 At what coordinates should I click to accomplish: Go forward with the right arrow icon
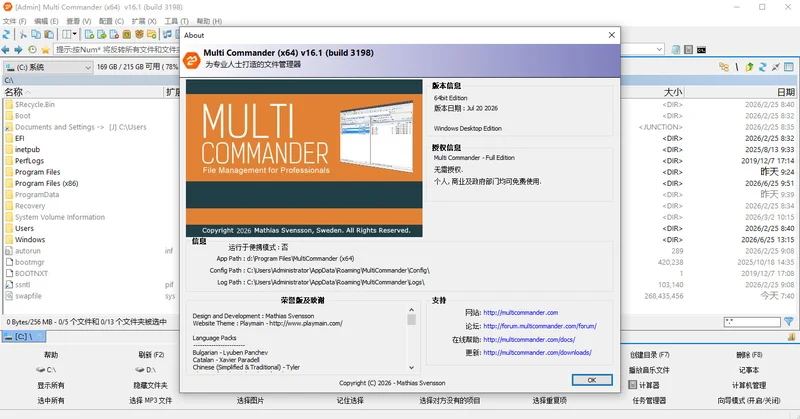coord(18,50)
